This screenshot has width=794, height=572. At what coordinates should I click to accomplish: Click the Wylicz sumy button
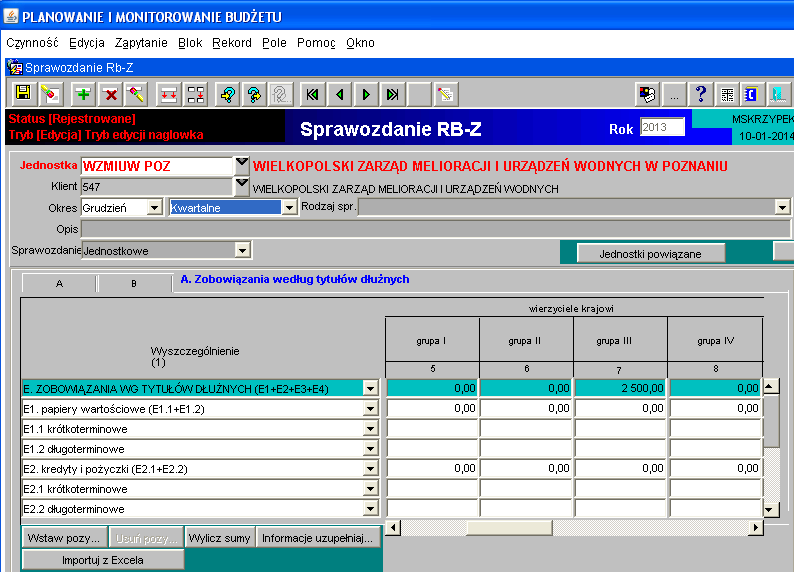[x=219, y=538]
